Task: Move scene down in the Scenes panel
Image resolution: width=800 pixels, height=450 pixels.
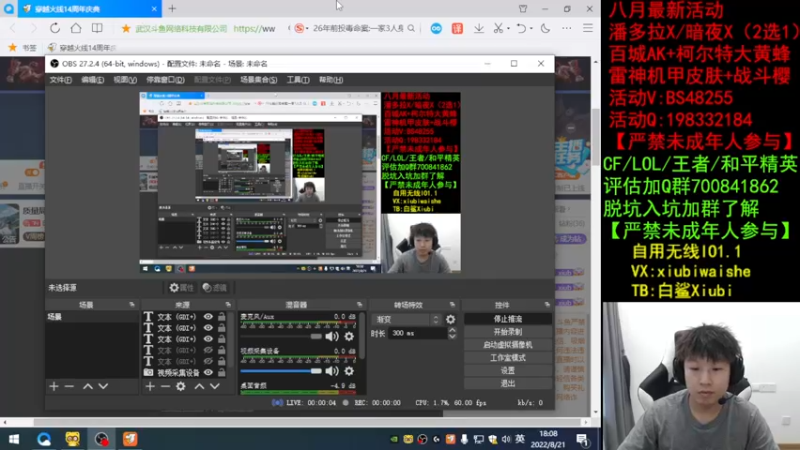Action: pos(104,387)
